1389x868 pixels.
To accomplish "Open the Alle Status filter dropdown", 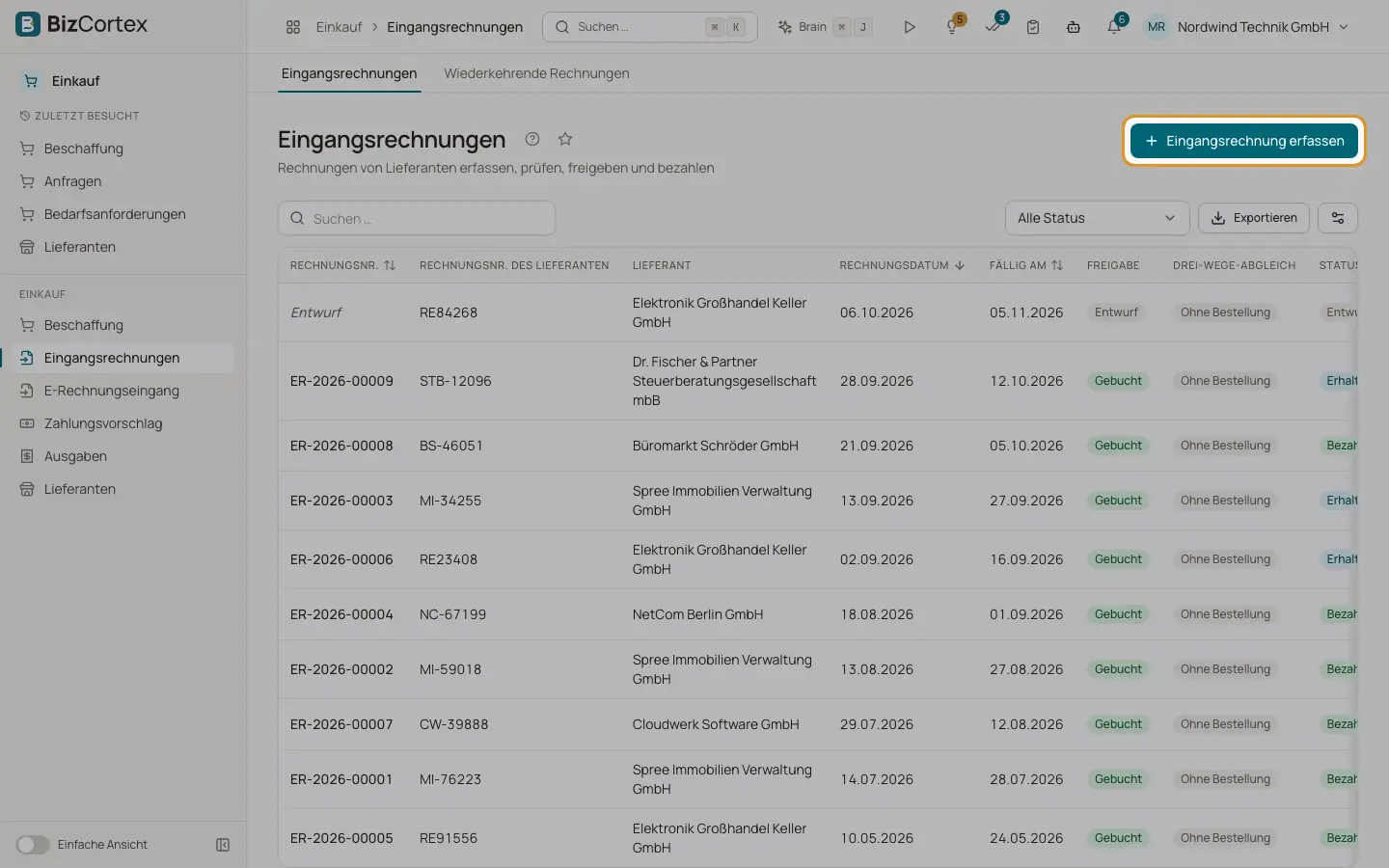I will (1097, 218).
